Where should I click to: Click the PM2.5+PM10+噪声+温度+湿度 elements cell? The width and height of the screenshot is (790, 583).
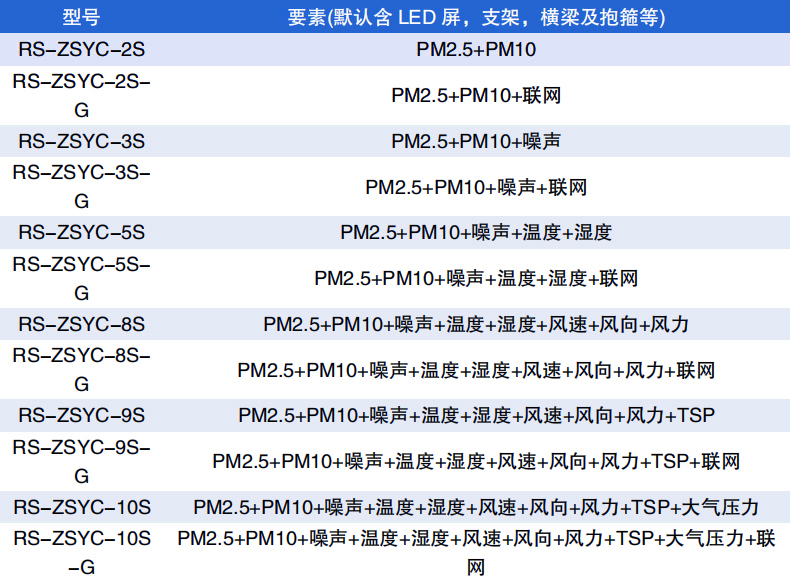[476, 233]
